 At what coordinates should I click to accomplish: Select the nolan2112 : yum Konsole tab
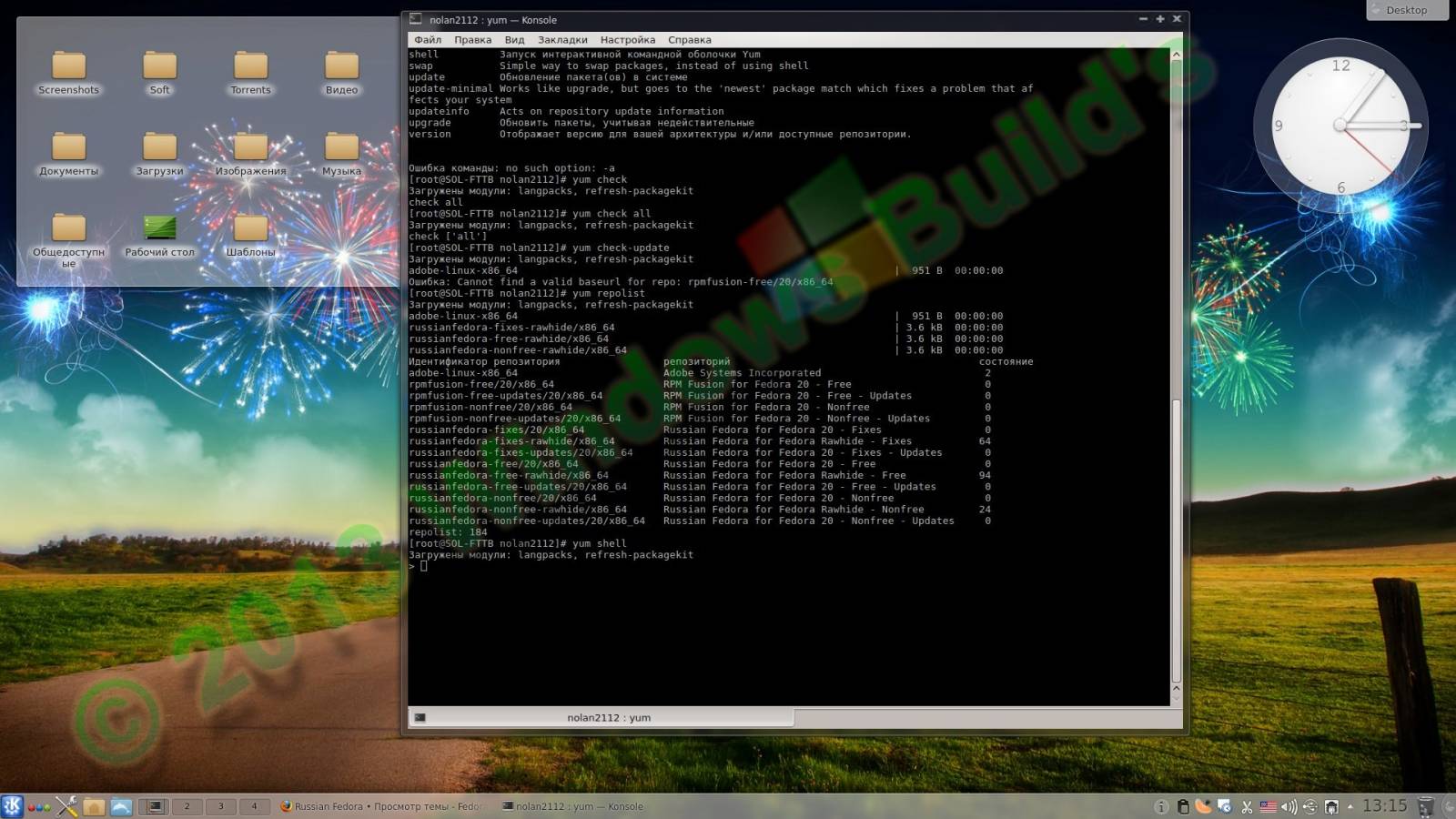(x=602, y=718)
